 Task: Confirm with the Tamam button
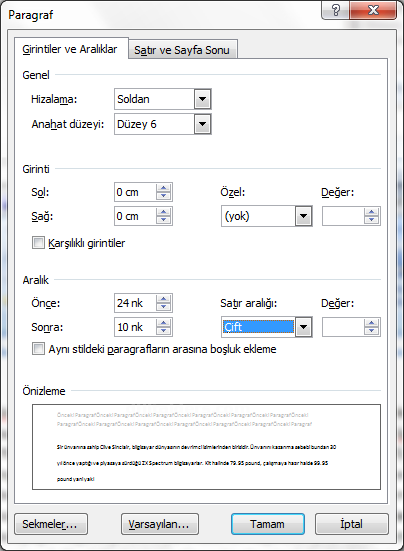pos(268,524)
